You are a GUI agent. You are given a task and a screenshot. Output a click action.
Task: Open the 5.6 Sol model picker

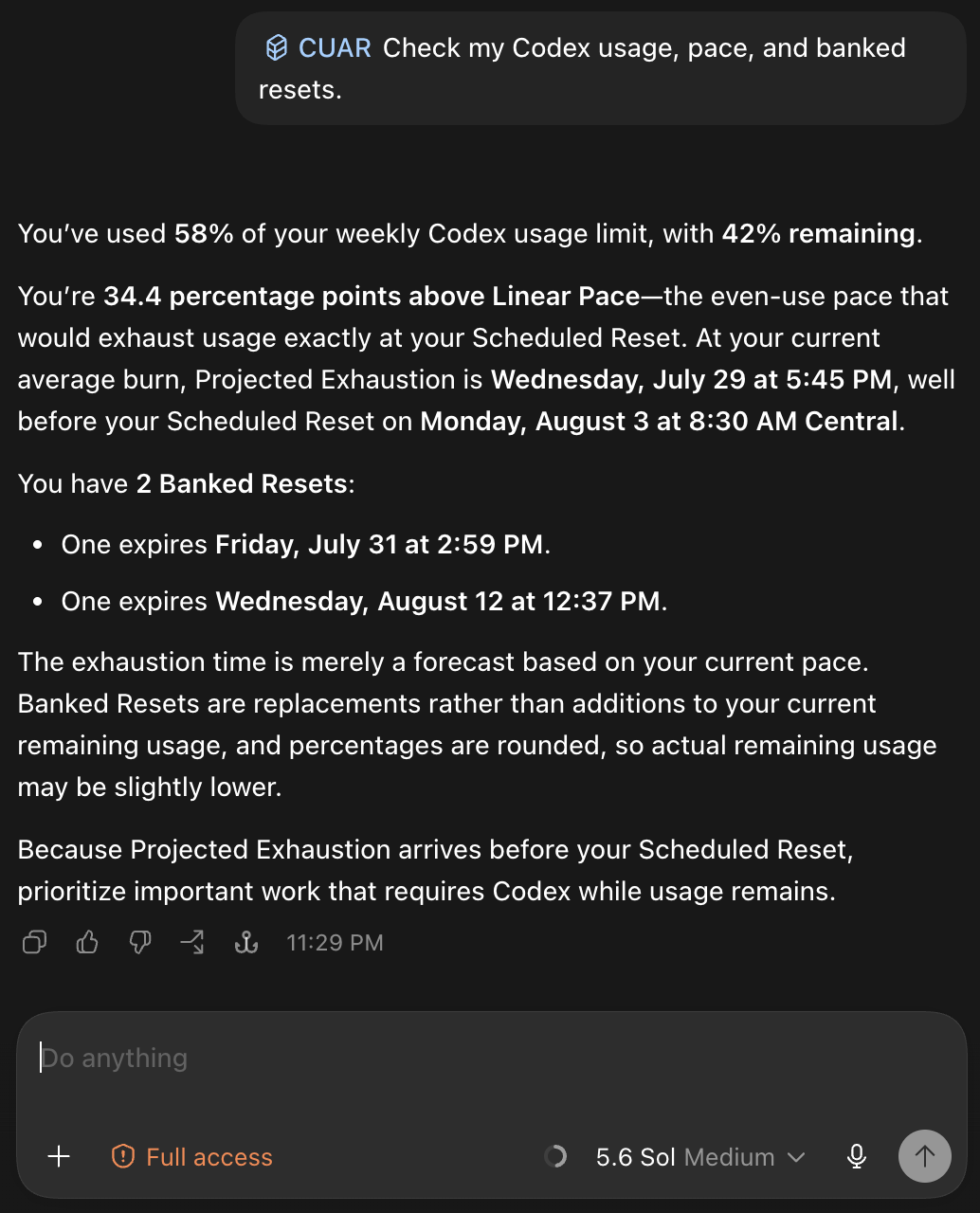point(636,1157)
